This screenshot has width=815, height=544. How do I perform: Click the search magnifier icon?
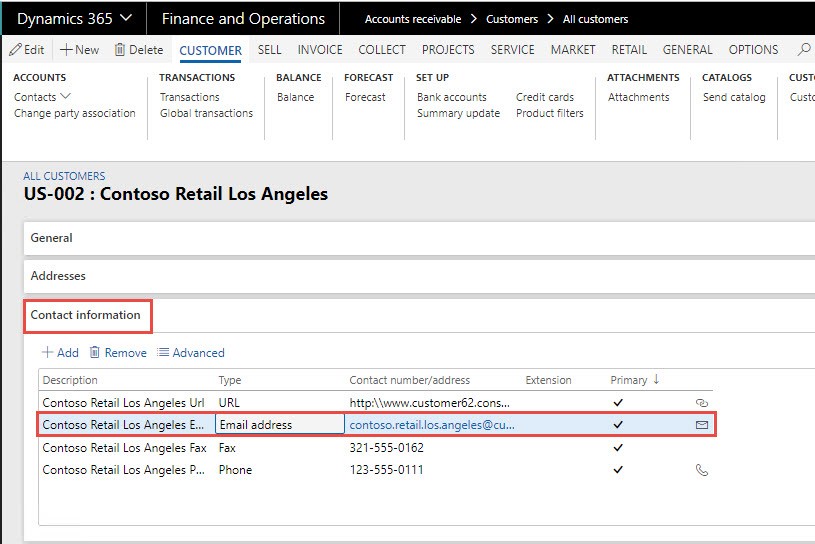(804, 50)
